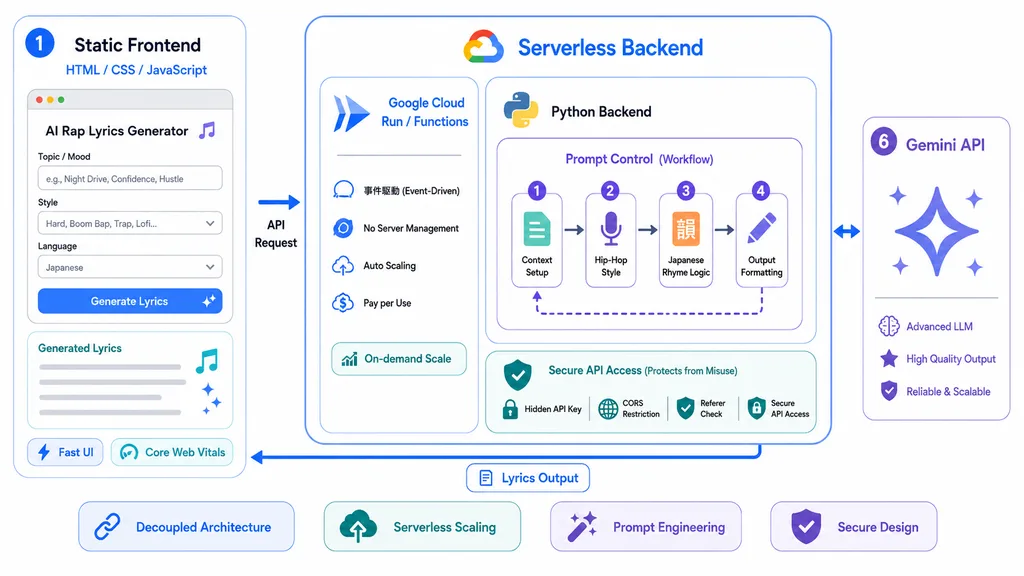Click the Secure Design shield icon

tap(806, 526)
